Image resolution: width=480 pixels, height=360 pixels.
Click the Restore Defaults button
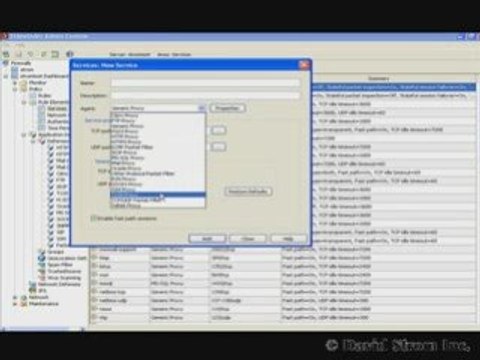[248, 192]
